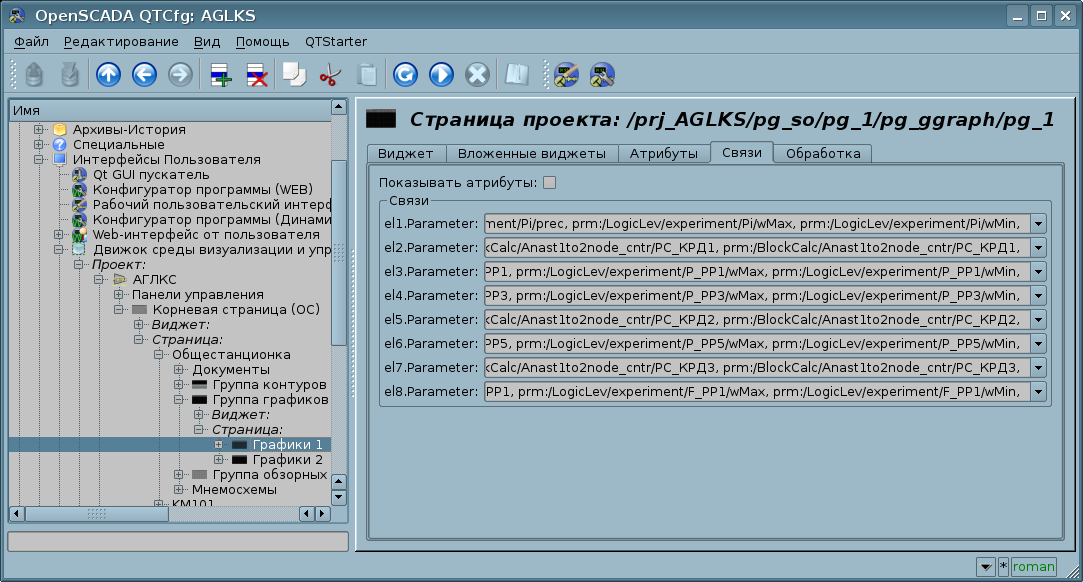
Task: Enable the 'Показывать атрибуты' checkbox
Action: click(x=549, y=183)
